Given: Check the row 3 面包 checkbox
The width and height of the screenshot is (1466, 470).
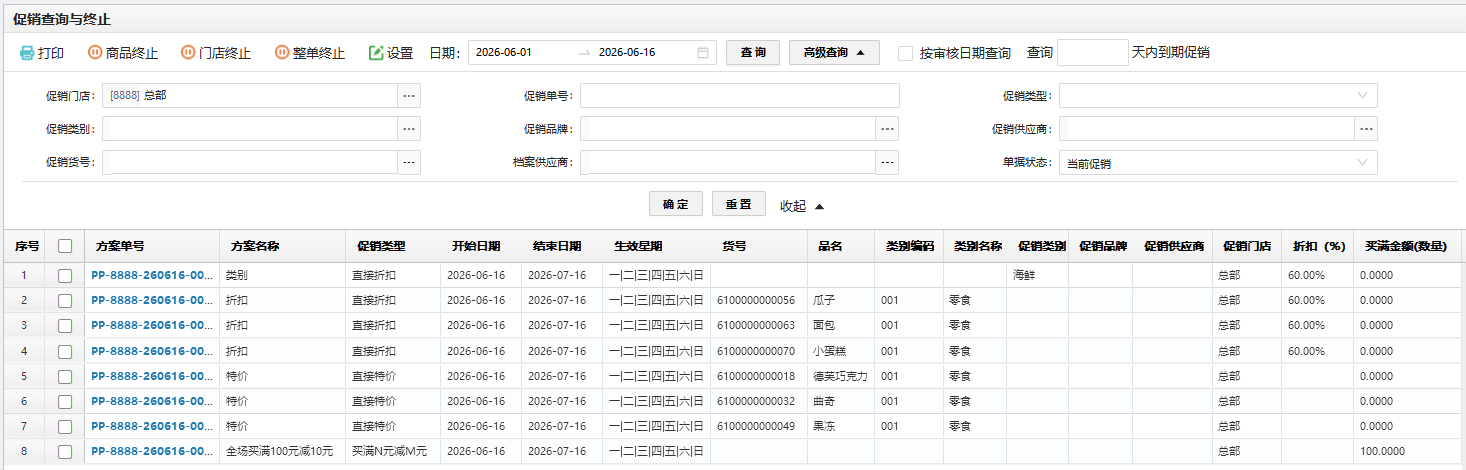Looking at the screenshot, I should [x=65, y=325].
